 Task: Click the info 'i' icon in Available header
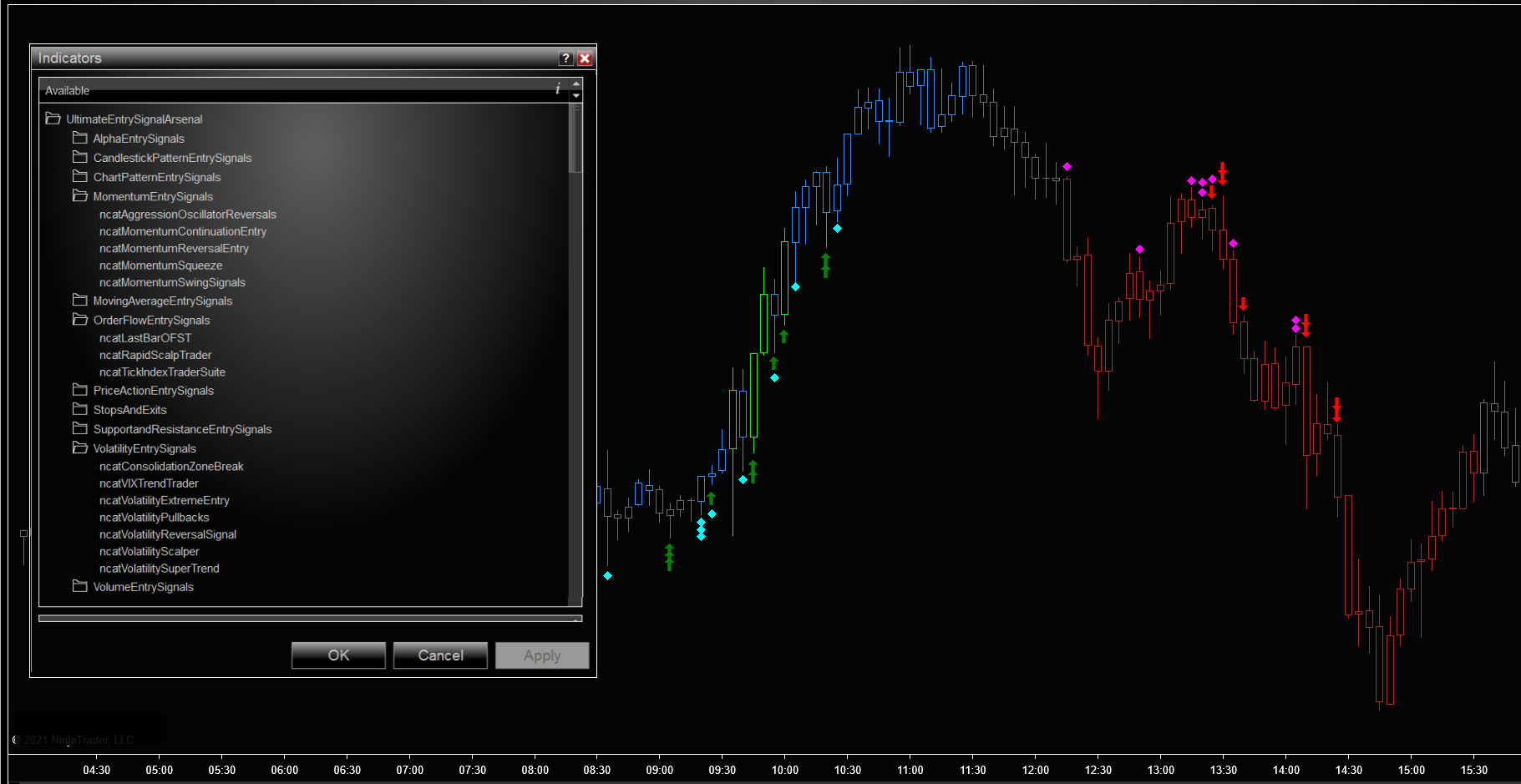[558, 89]
